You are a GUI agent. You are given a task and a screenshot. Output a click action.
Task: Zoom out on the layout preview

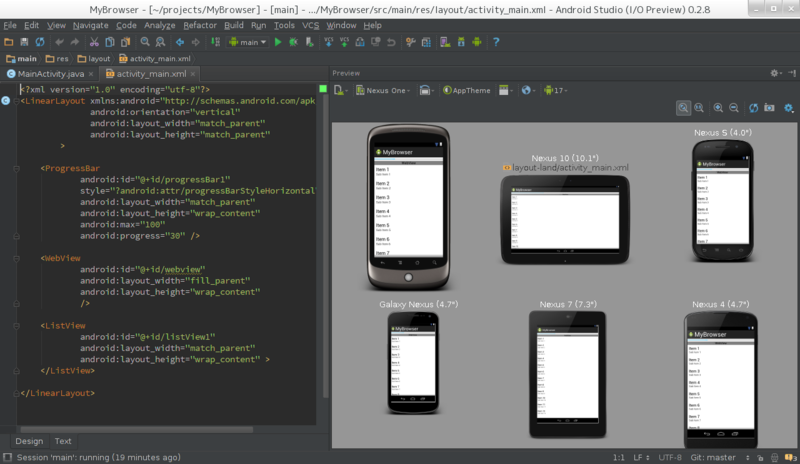[x=734, y=108]
